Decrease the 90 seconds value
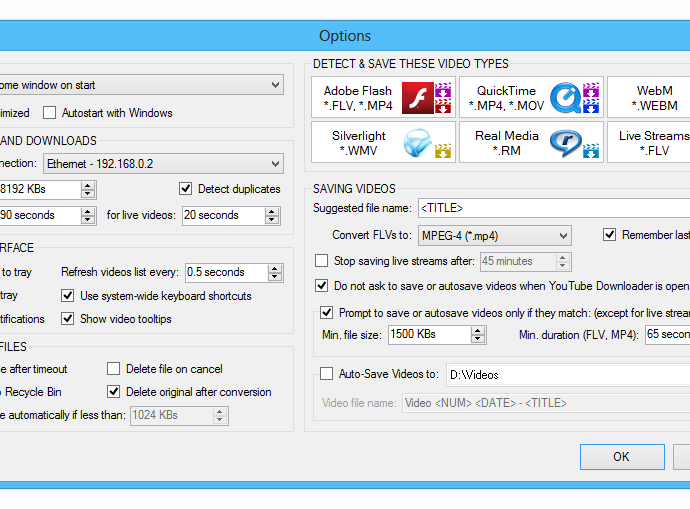Screen dimensions: 690x509 pyautogui.click(x=88, y=220)
